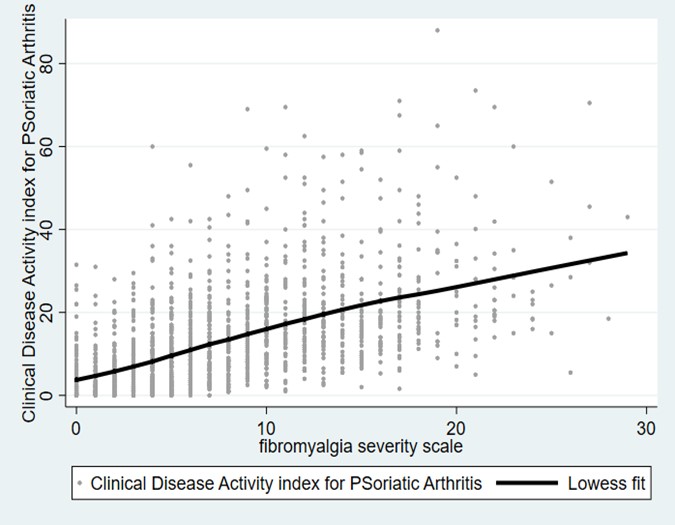Click the gray dot legend marker
This screenshot has height=525, width=675.
click(79, 485)
